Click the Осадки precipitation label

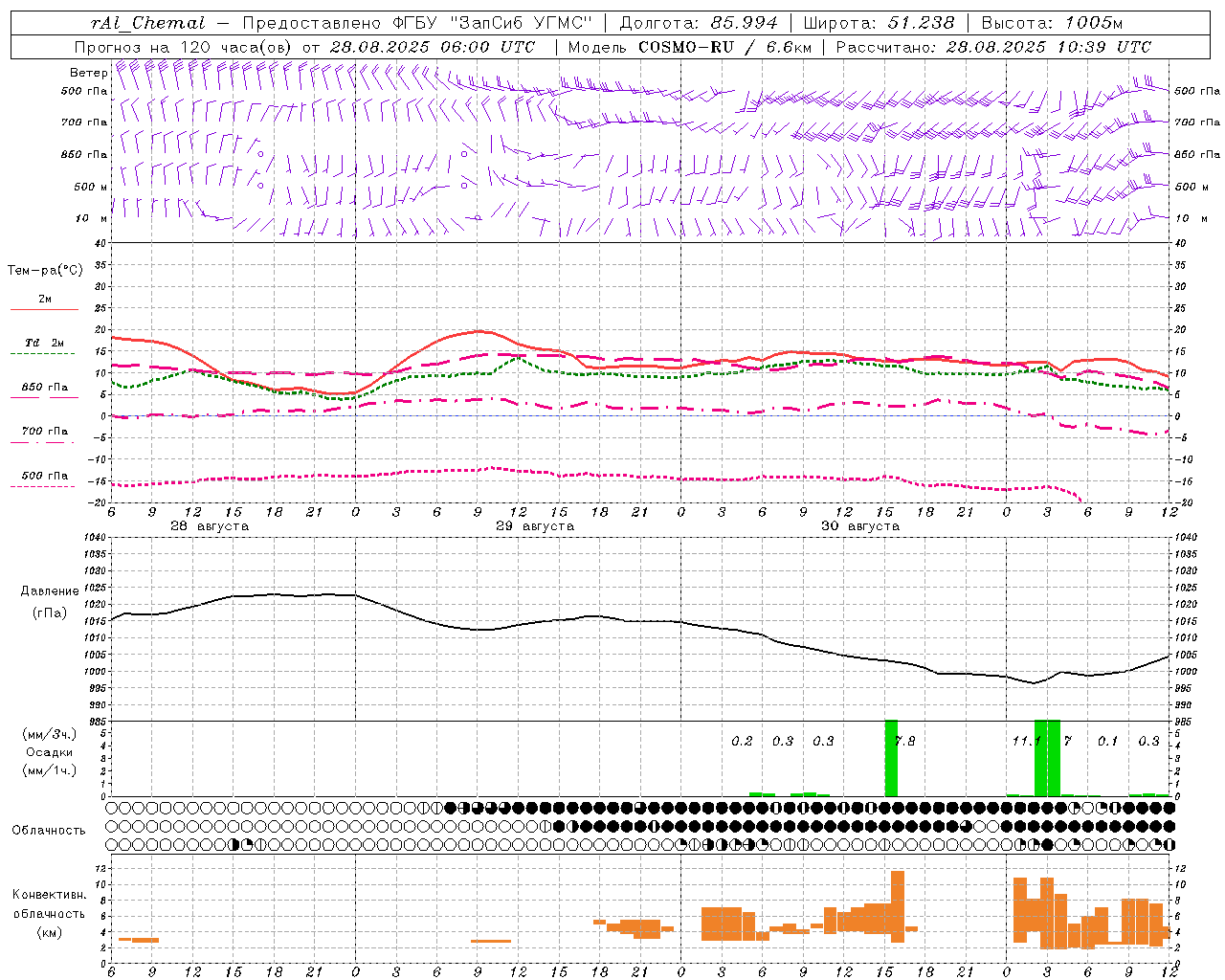click(49, 752)
